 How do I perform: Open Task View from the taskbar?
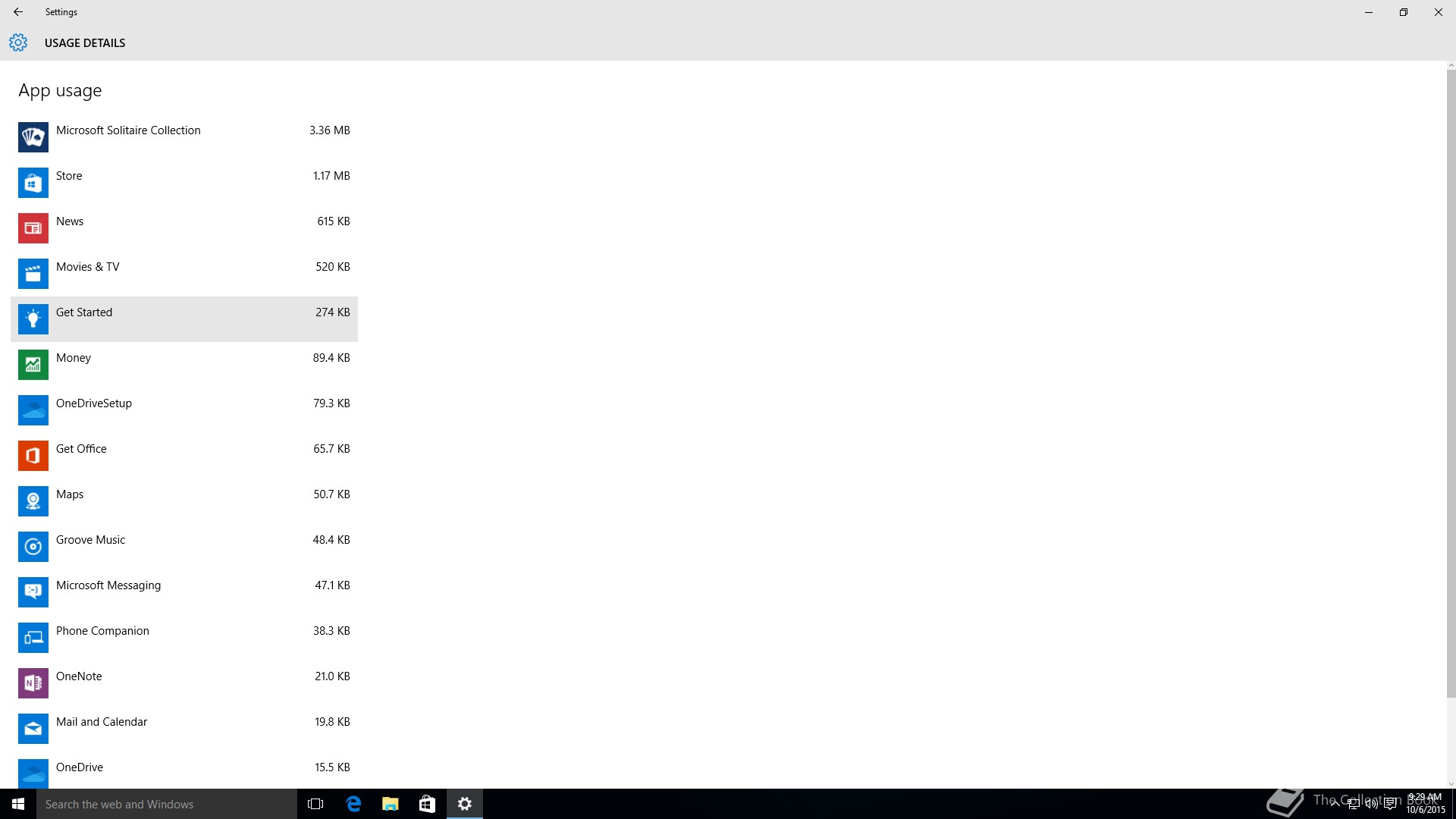point(315,804)
